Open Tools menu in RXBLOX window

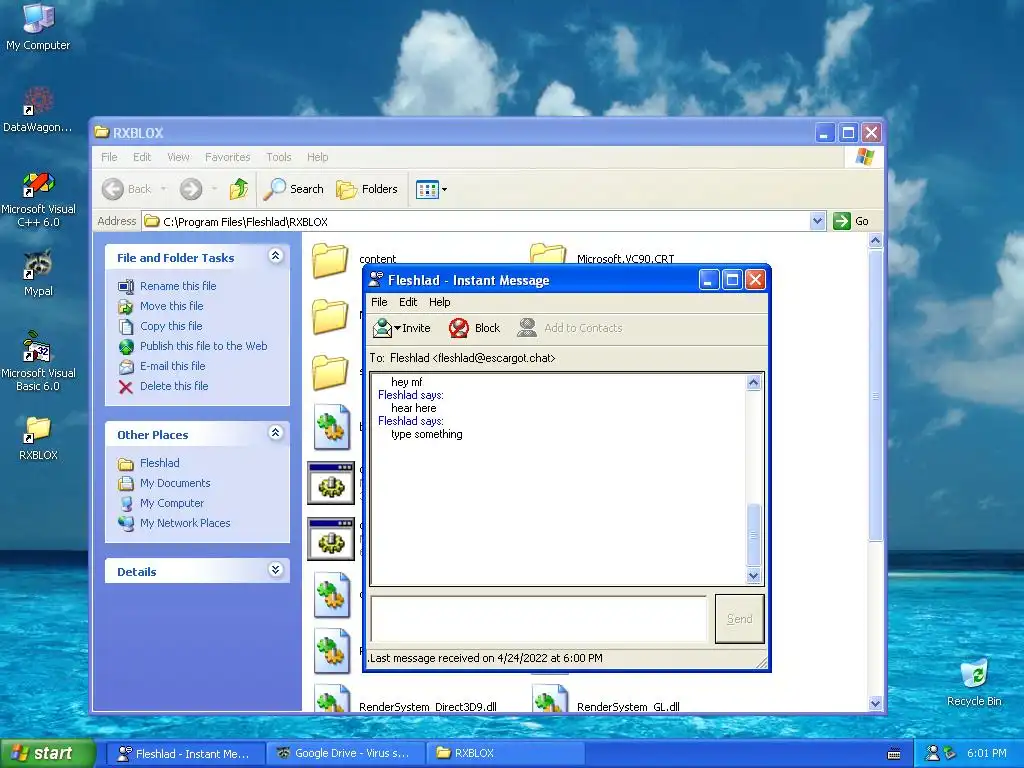(279, 157)
